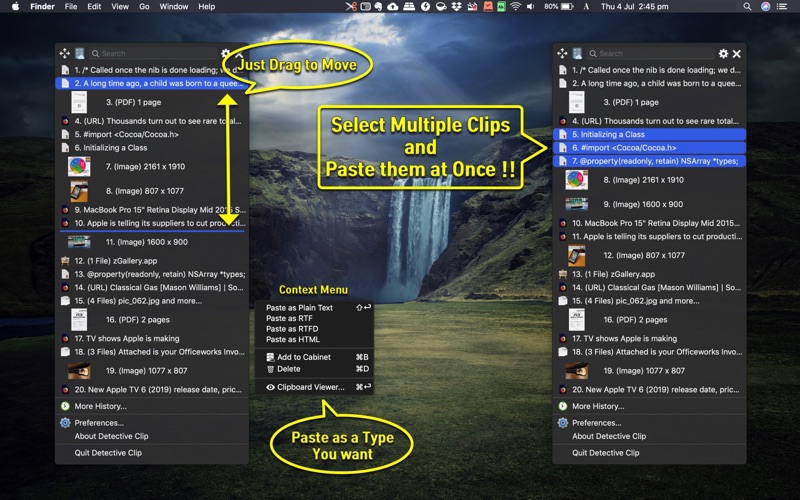Select clip '9. (Image) 1600 x 900'
This screenshot has height=500, width=800.
point(649,205)
